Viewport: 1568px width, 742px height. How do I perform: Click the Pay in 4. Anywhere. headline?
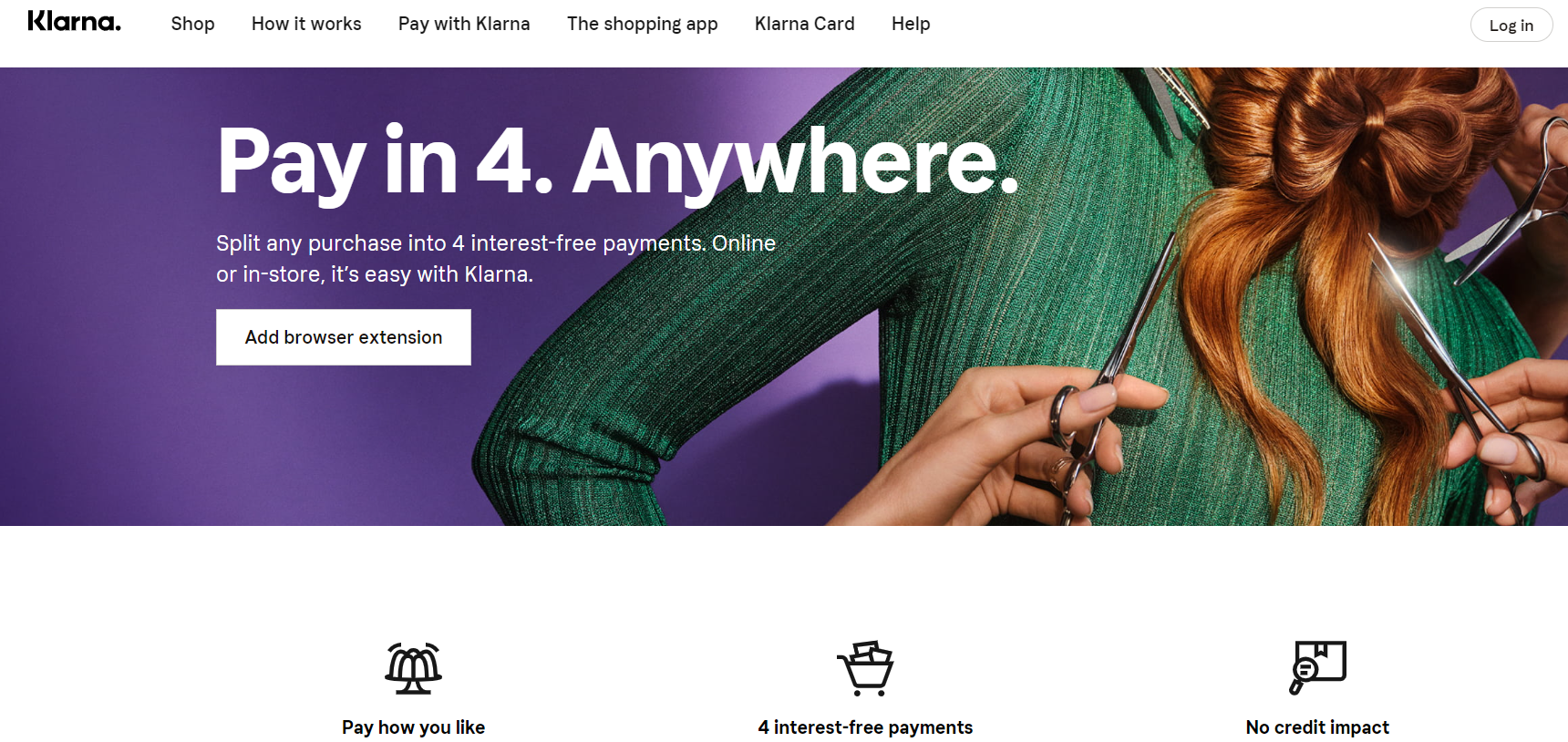(617, 162)
